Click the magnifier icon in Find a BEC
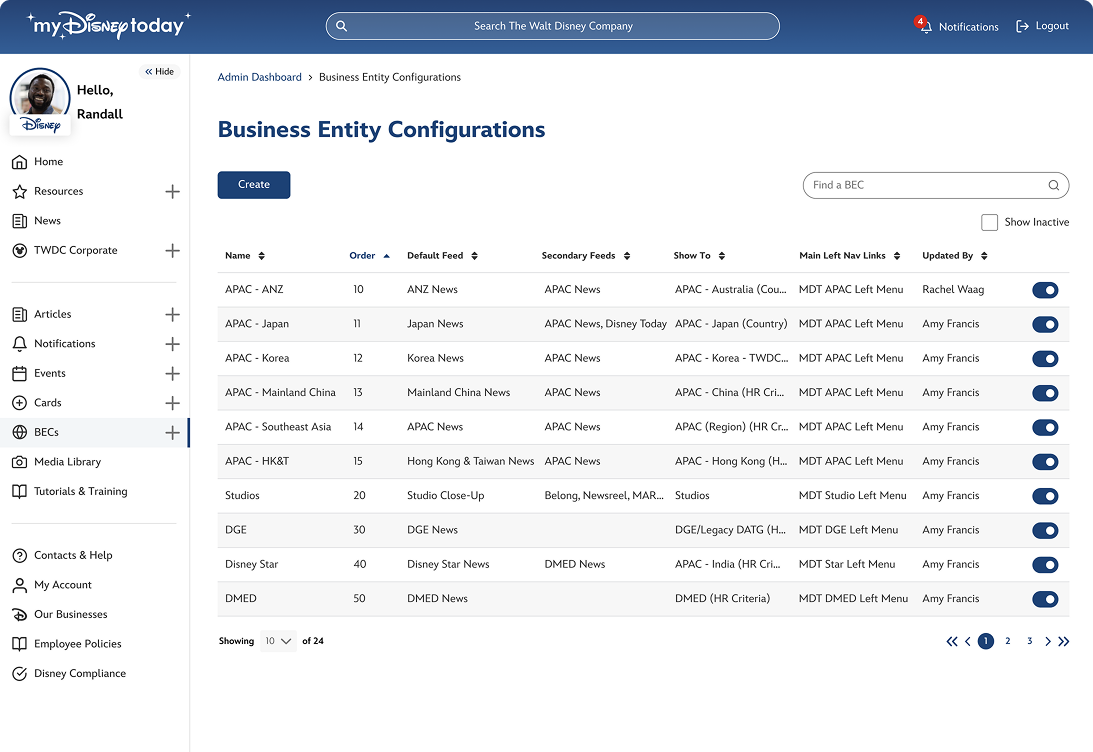This screenshot has height=752, width=1093. (x=1053, y=185)
